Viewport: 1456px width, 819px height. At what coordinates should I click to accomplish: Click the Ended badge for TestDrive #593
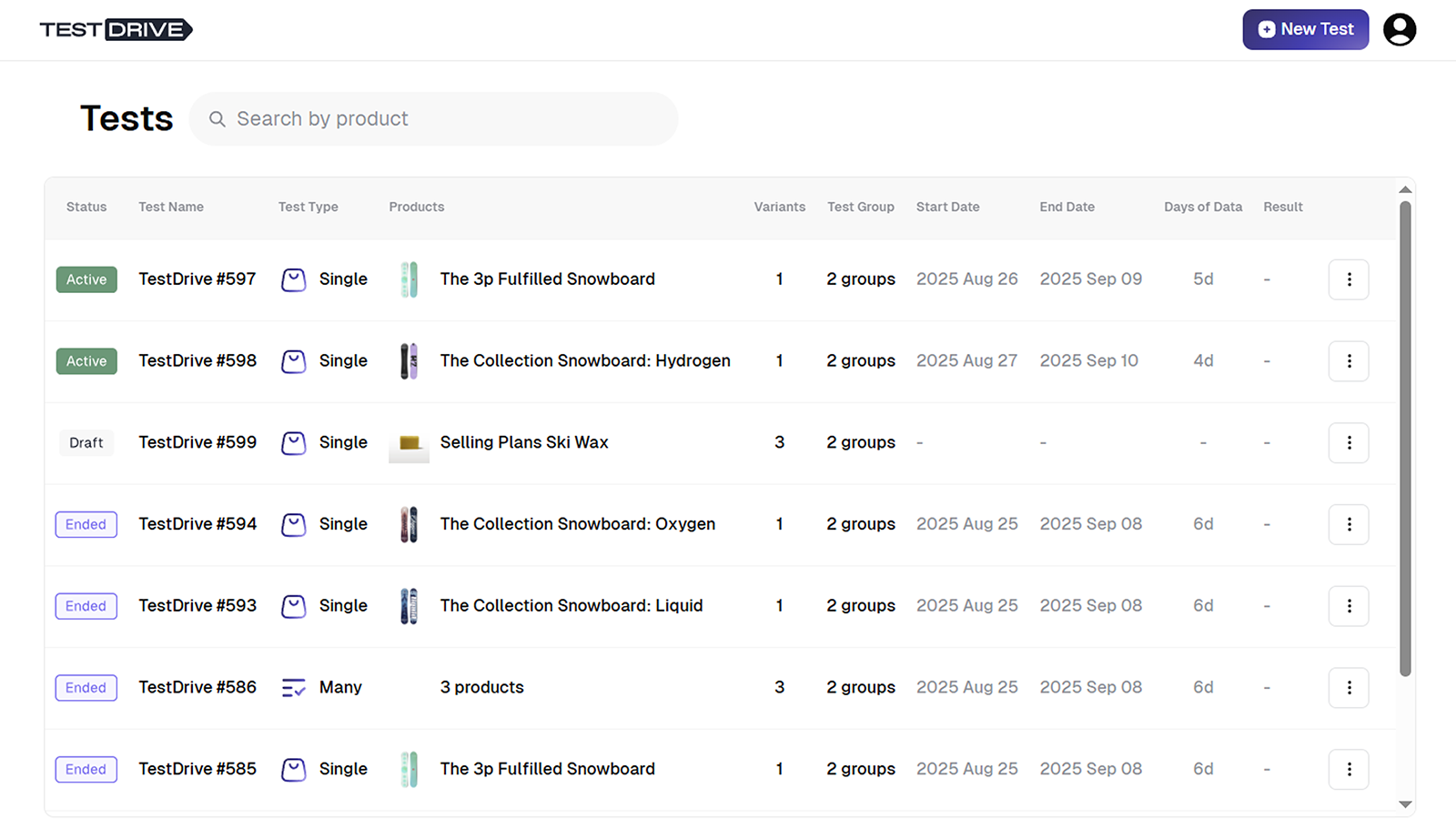86,606
